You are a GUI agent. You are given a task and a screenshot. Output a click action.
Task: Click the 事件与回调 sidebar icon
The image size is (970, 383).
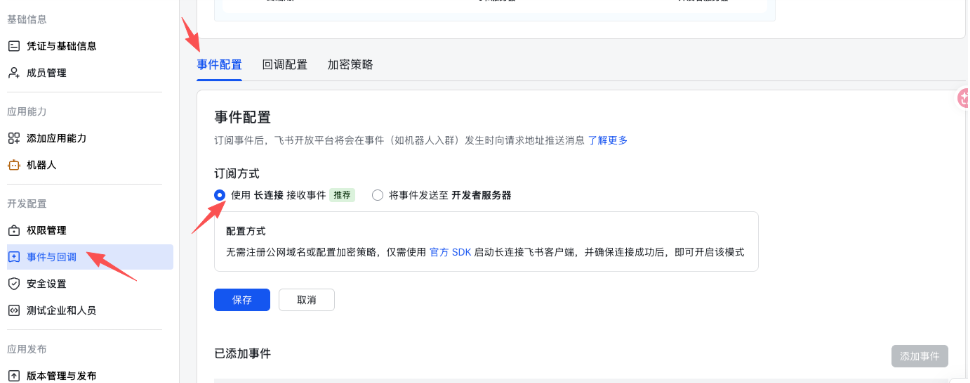14,257
